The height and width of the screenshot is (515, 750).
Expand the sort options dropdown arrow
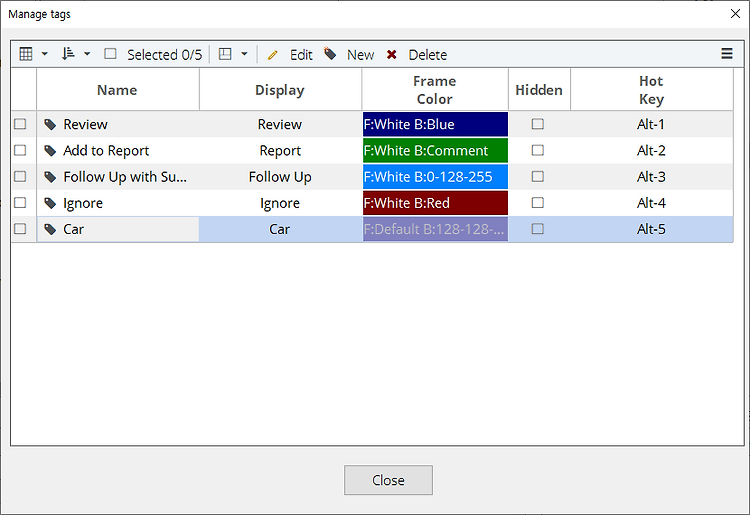(x=87, y=54)
